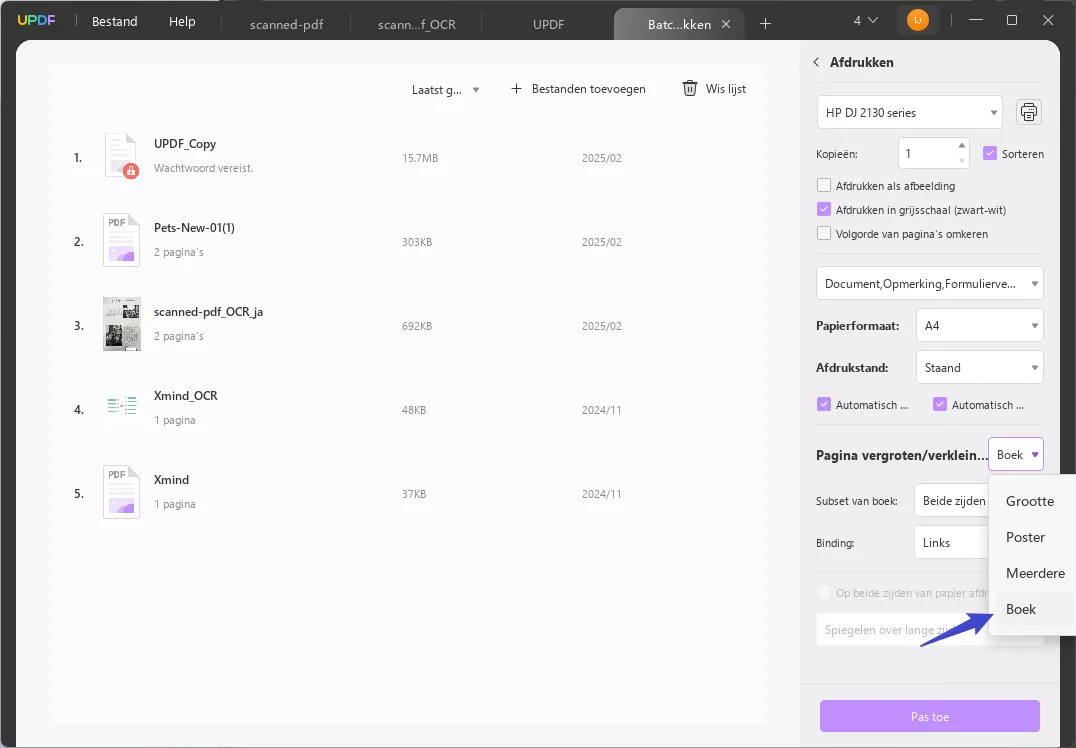1076x748 pixels.
Task: Open the Papierformaat dropdown
Action: (x=979, y=325)
